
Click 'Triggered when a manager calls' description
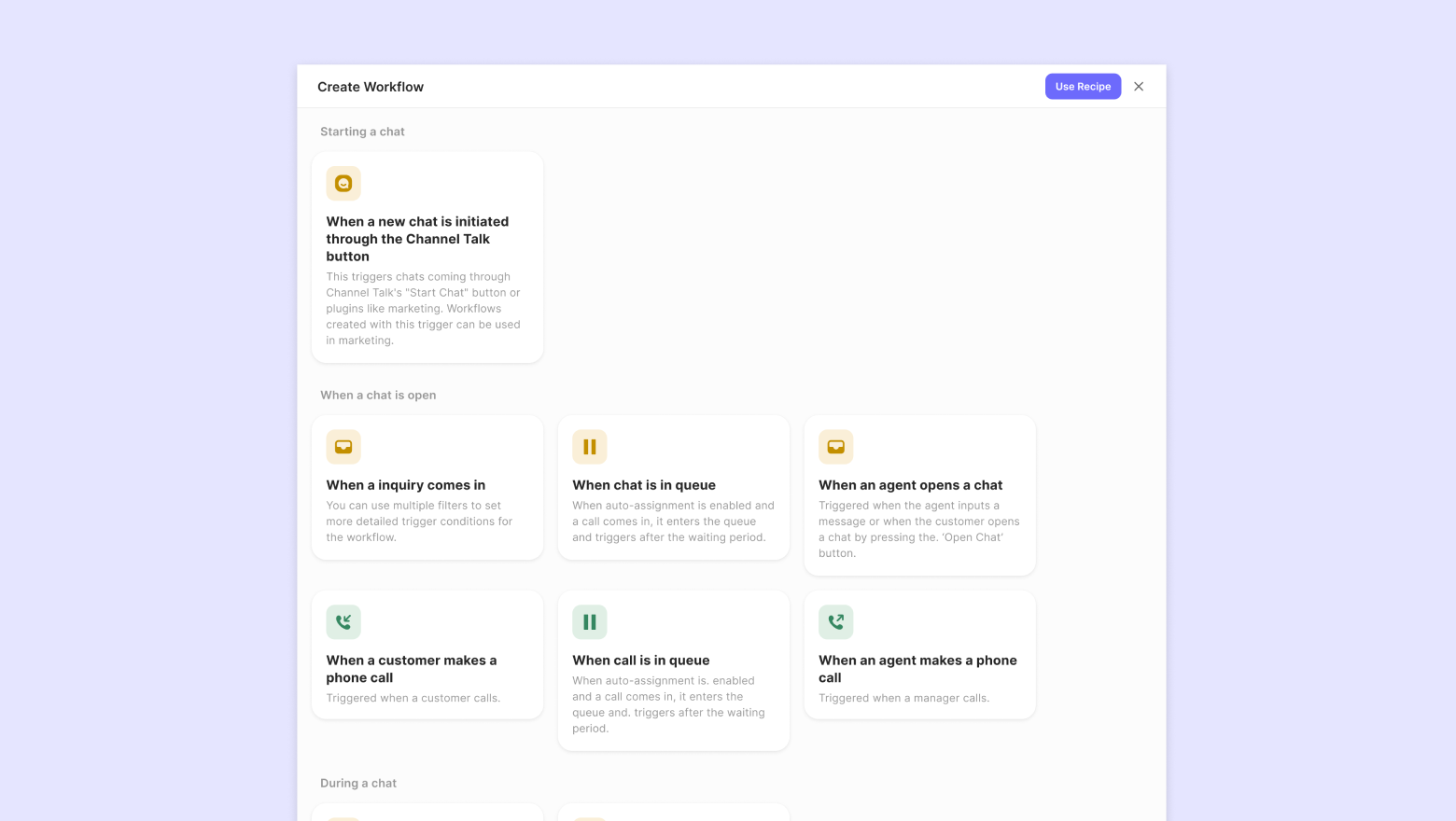[903, 698]
